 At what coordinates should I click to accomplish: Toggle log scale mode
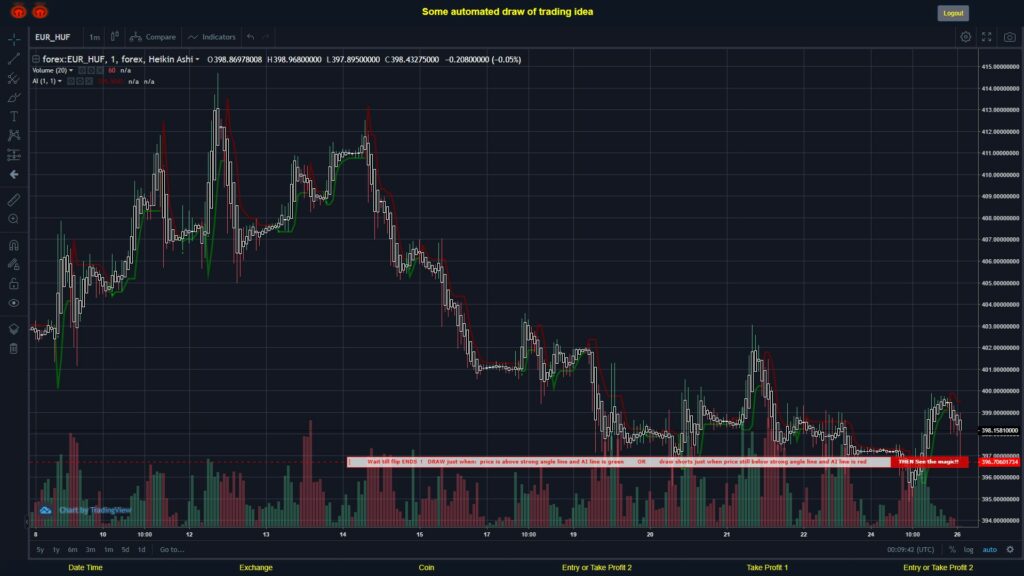pyautogui.click(x=968, y=550)
